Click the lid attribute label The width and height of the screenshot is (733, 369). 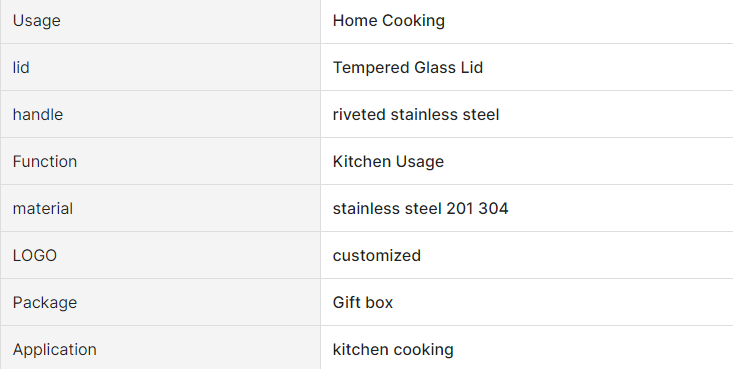click(x=21, y=67)
